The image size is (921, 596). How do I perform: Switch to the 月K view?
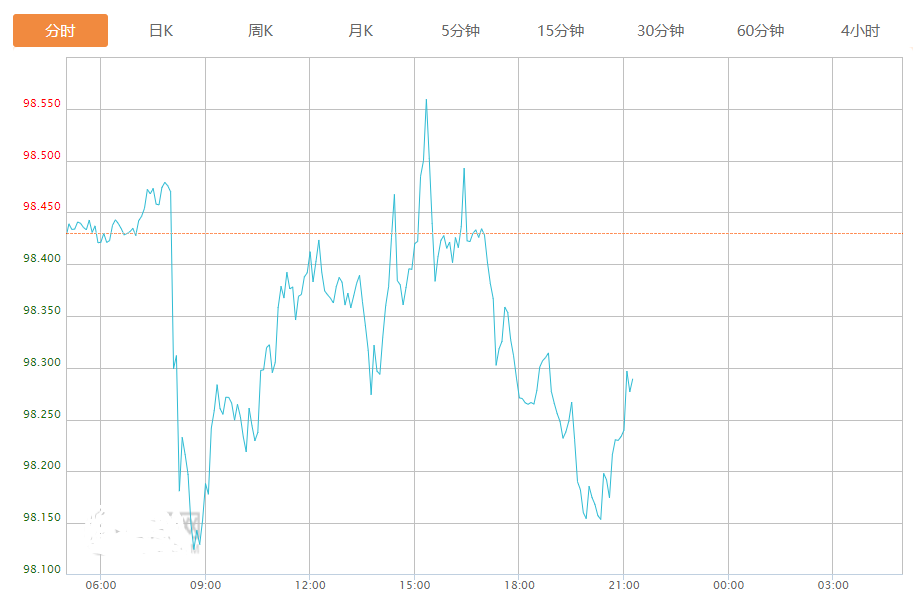point(360,31)
